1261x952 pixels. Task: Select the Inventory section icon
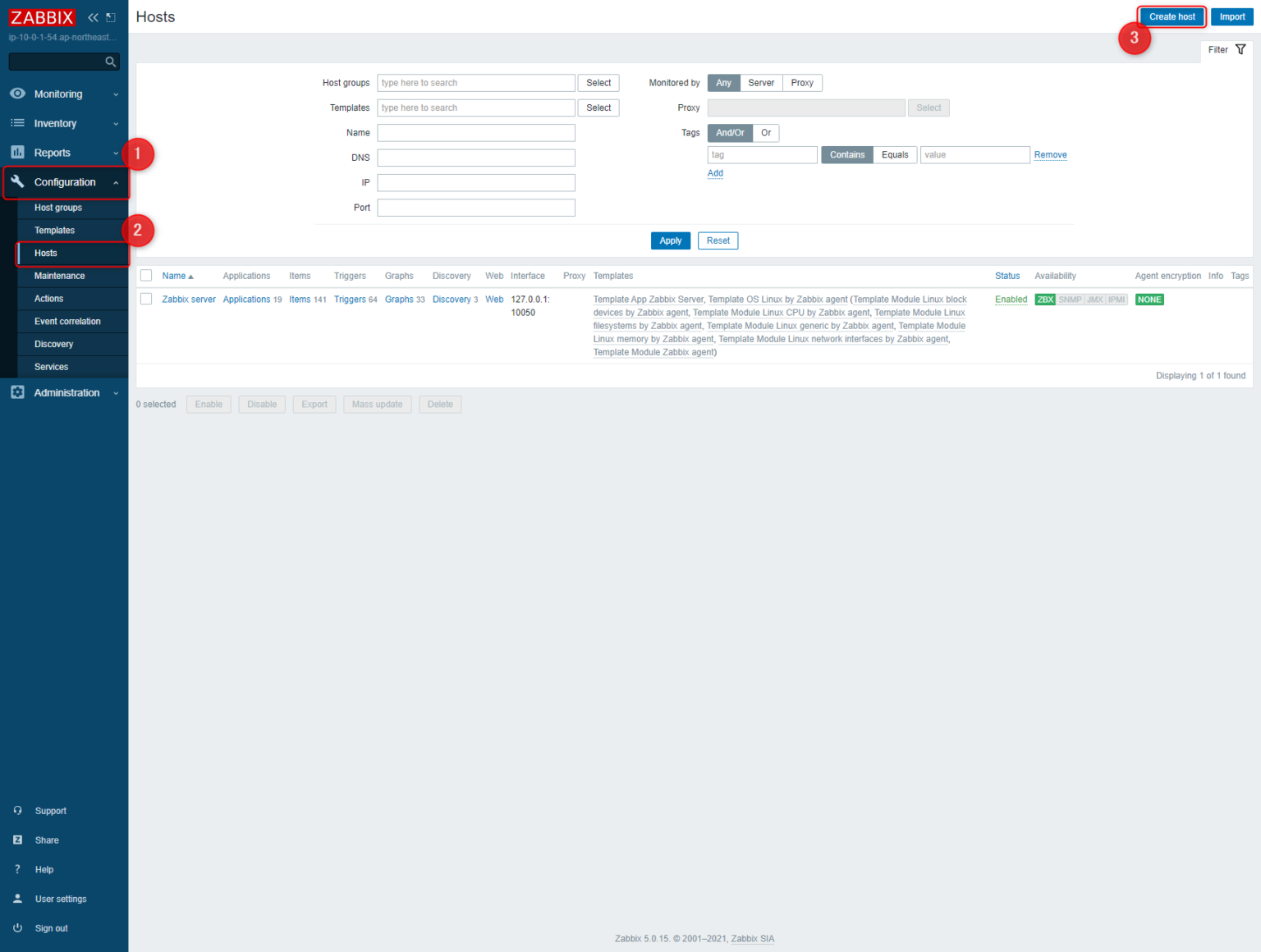coord(17,123)
